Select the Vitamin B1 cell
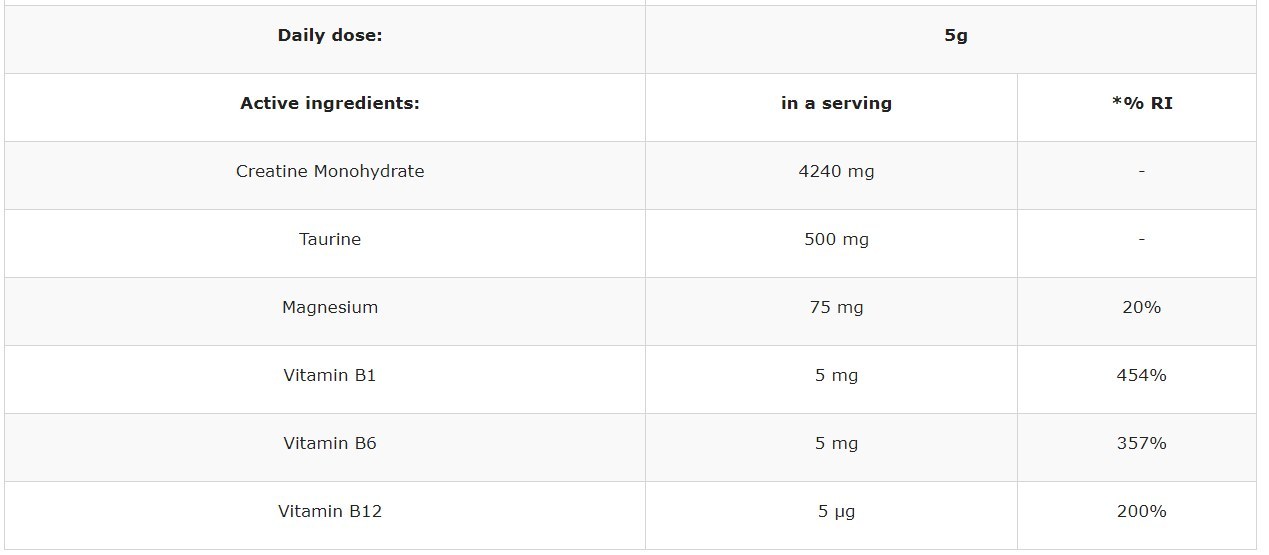This screenshot has width=1269, height=555. tap(330, 375)
